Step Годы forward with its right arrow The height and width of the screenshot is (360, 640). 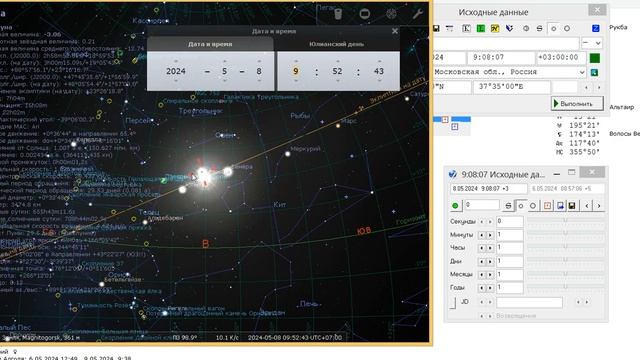click(x=490, y=288)
